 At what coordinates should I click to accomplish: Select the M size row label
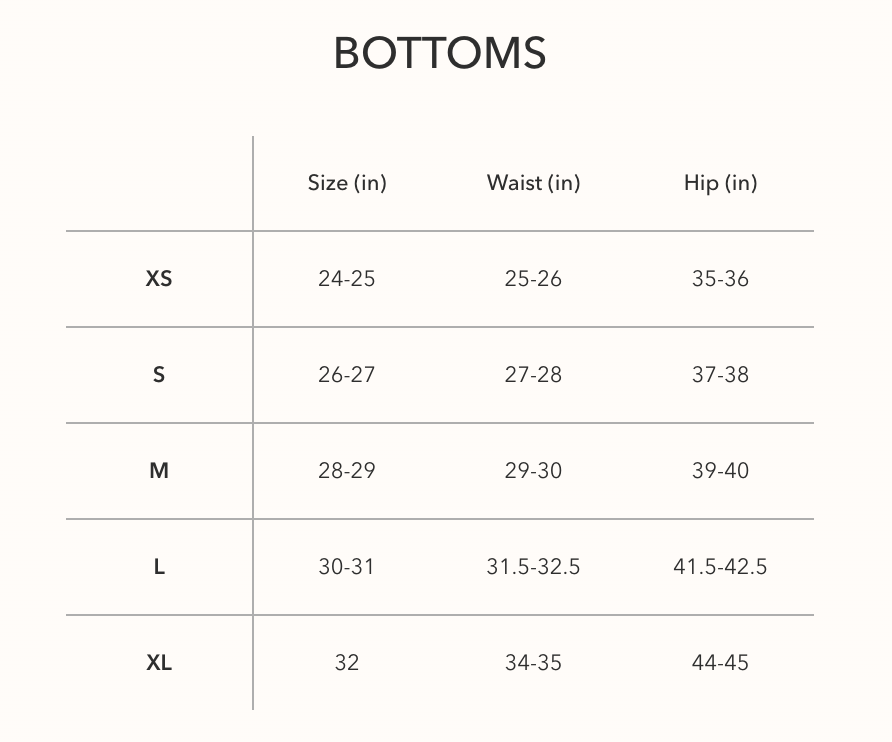(x=159, y=471)
